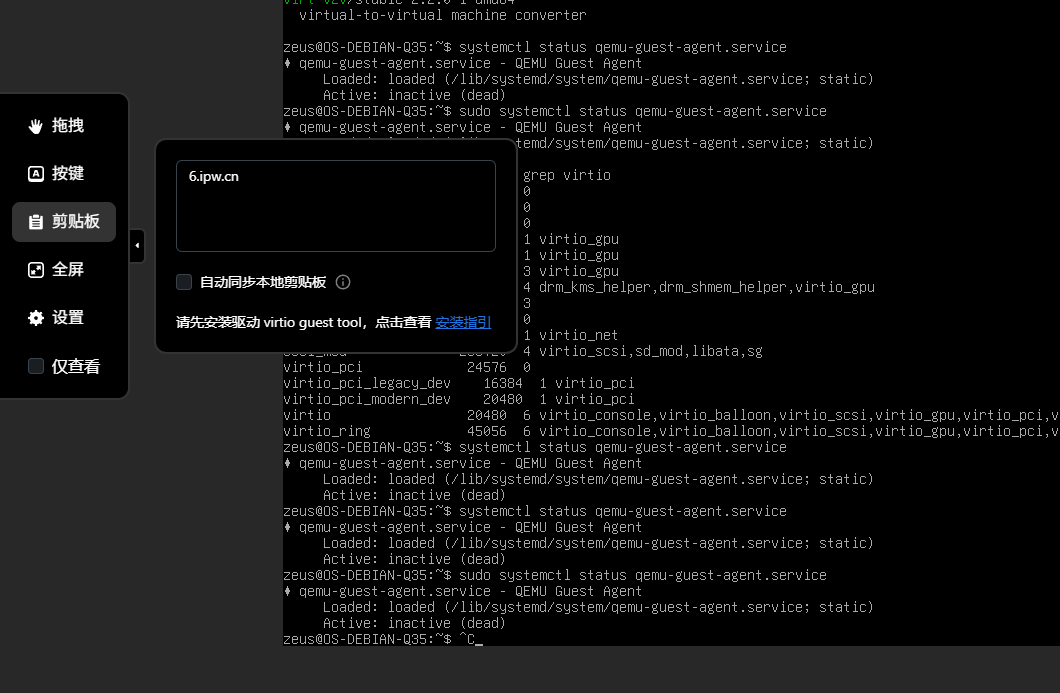Click the terminal's last prompt line showing ^C

[x=380, y=639]
